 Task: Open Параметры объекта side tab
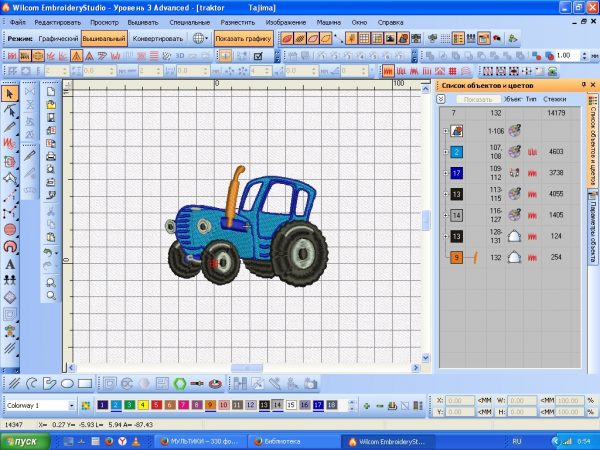point(592,228)
